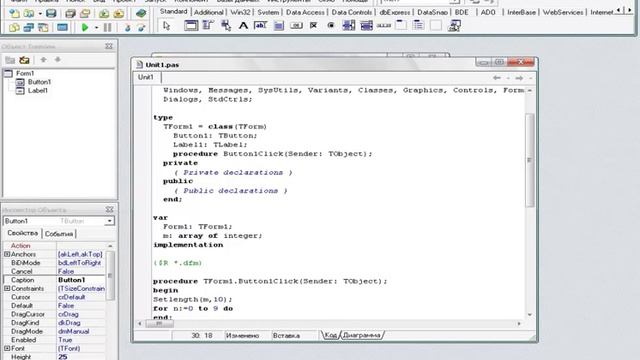The image size is (640, 360).
Task: Select the ComboBox component in palette
Action: pos(366,26)
